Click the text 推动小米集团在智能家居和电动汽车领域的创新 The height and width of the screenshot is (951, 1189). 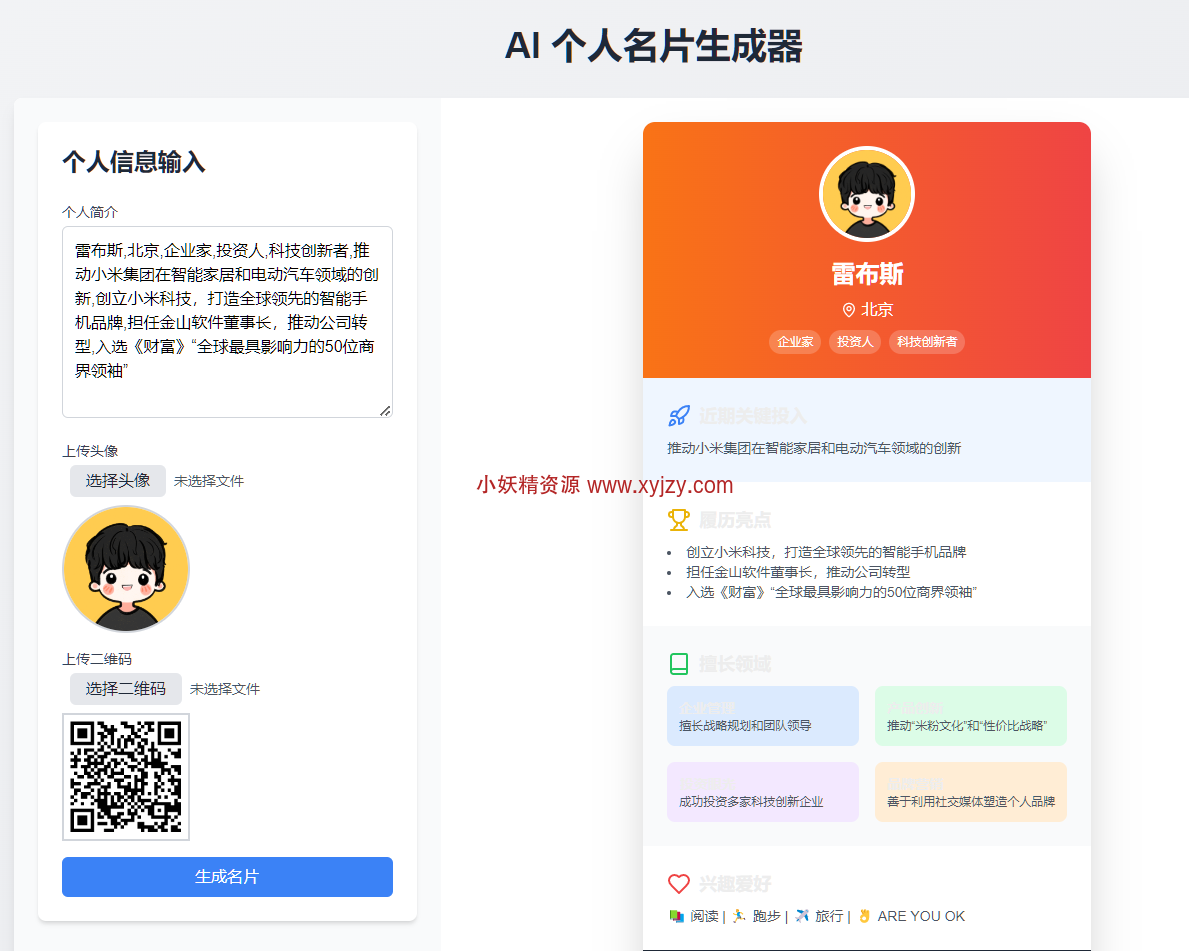(814, 448)
